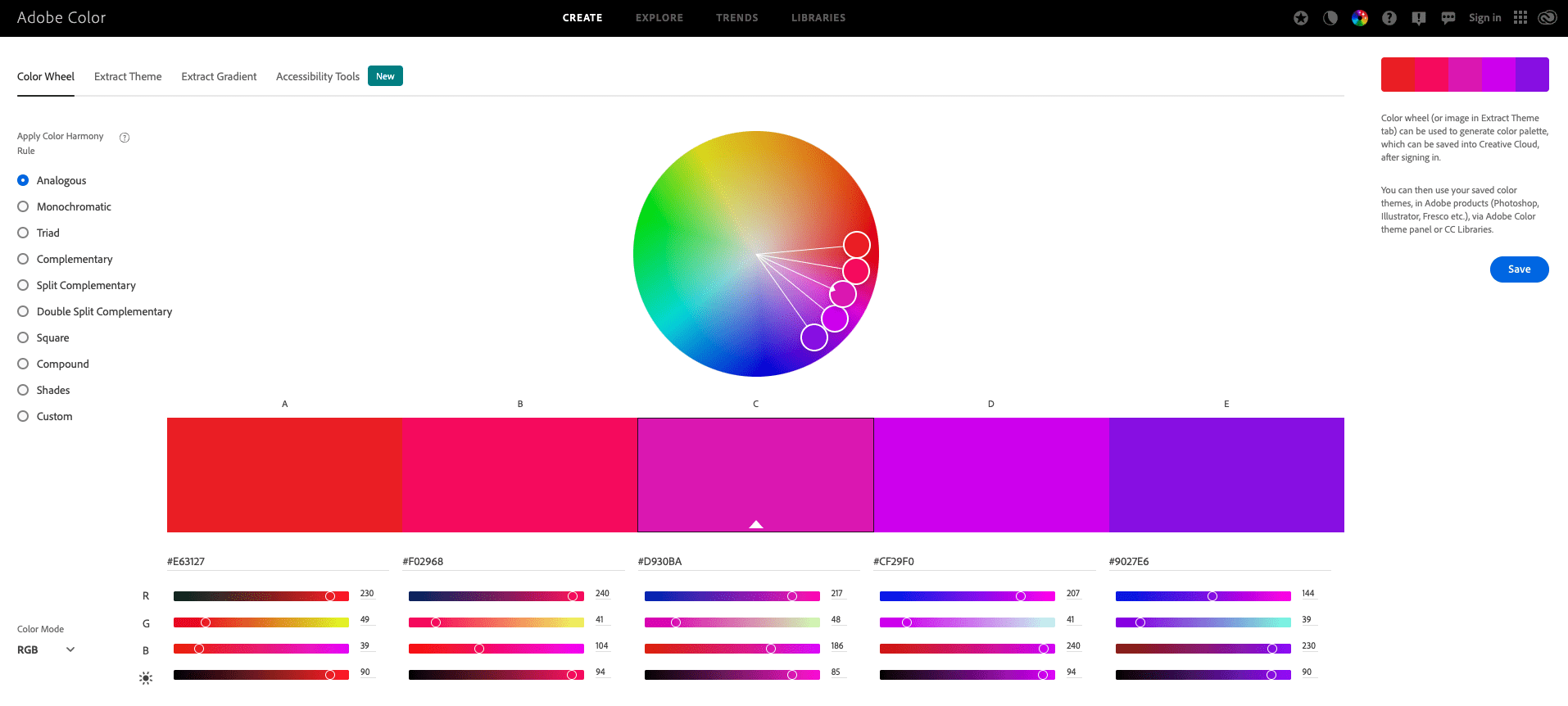The height and width of the screenshot is (706, 1568).
Task: Select color swatch D (bright purple)
Action: click(991, 475)
